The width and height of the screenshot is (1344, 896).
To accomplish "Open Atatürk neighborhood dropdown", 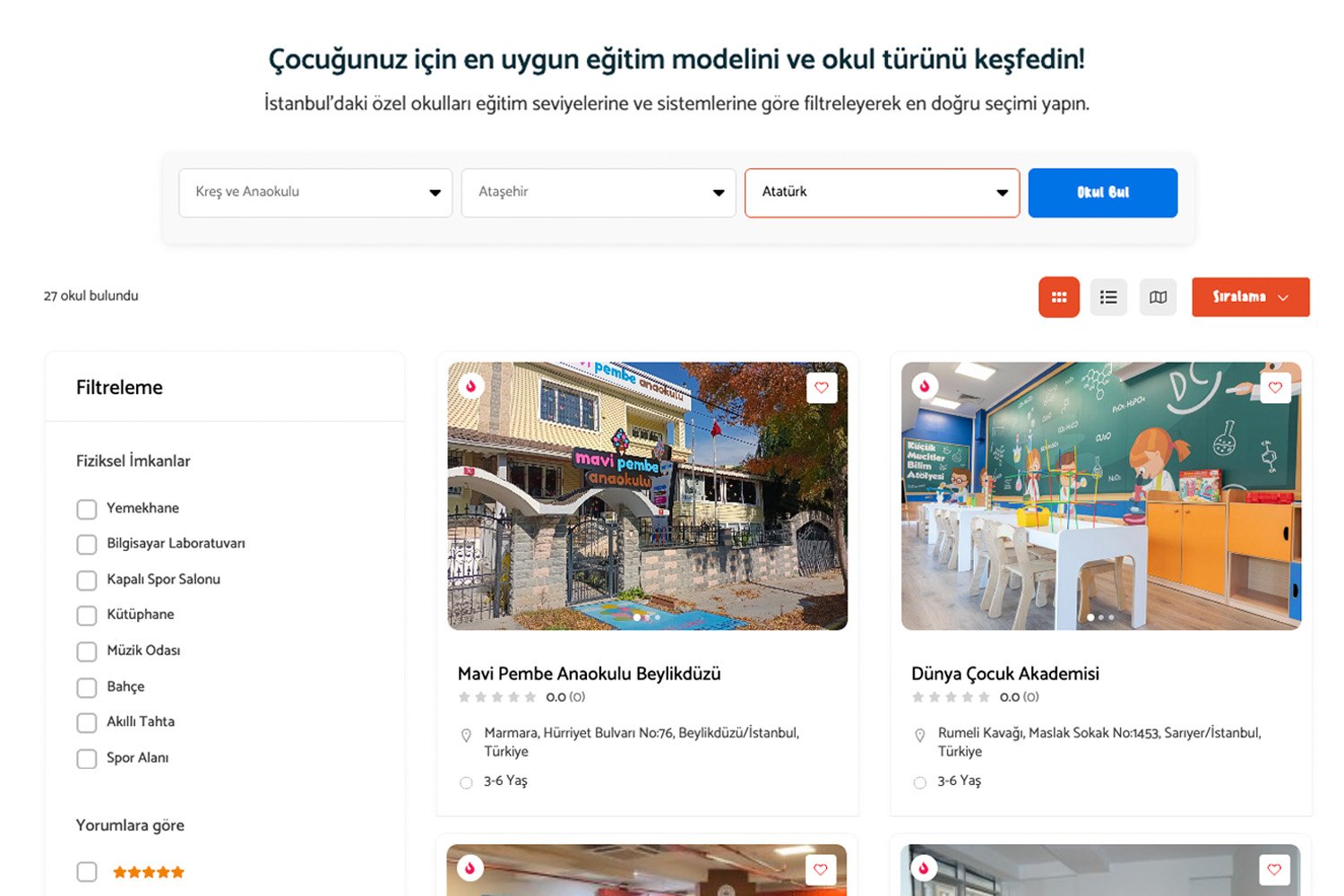I will (x=883, y=193).
